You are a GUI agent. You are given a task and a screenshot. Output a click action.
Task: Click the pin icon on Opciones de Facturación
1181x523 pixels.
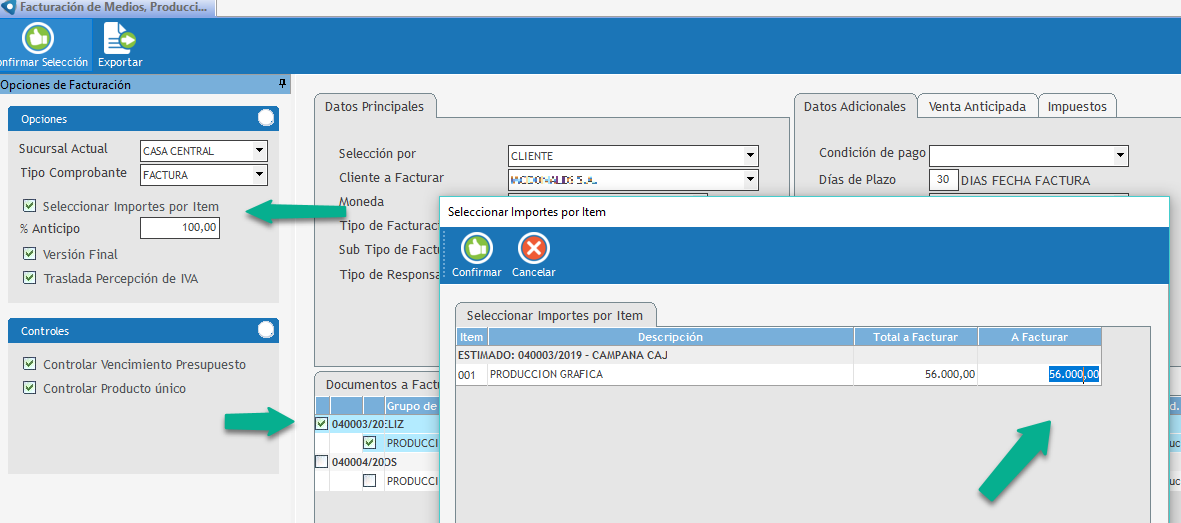pyautogui.click(x=282, y=84)
